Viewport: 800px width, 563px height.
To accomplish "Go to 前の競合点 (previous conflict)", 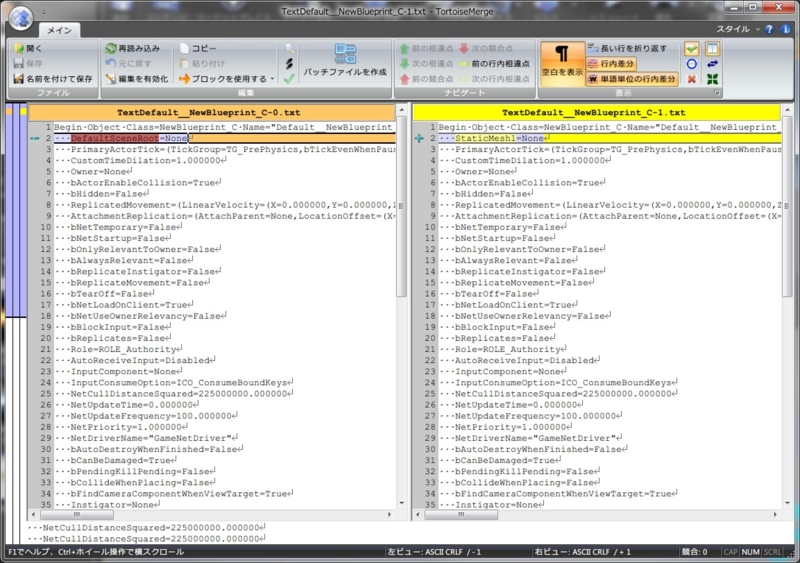I will click(x=426, y=79).
